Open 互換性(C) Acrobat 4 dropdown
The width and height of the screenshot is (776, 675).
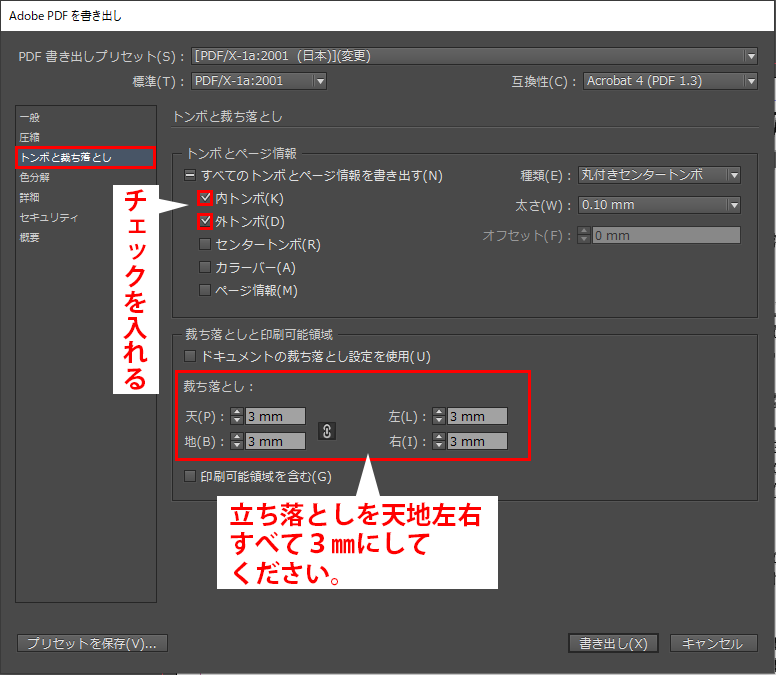[x=670, y=81]
